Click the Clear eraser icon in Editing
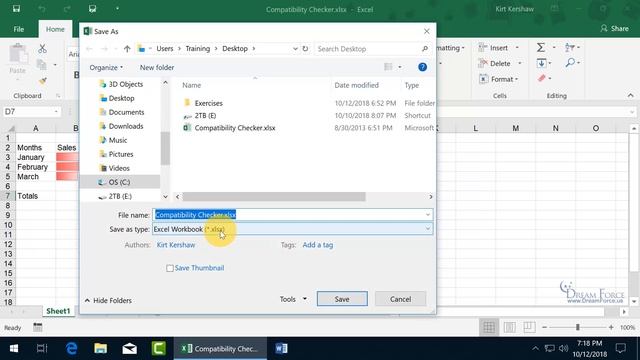640x360 pixels. 542,78
